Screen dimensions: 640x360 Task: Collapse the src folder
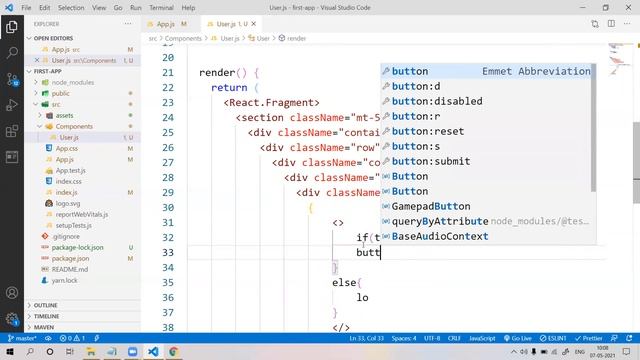56,104
